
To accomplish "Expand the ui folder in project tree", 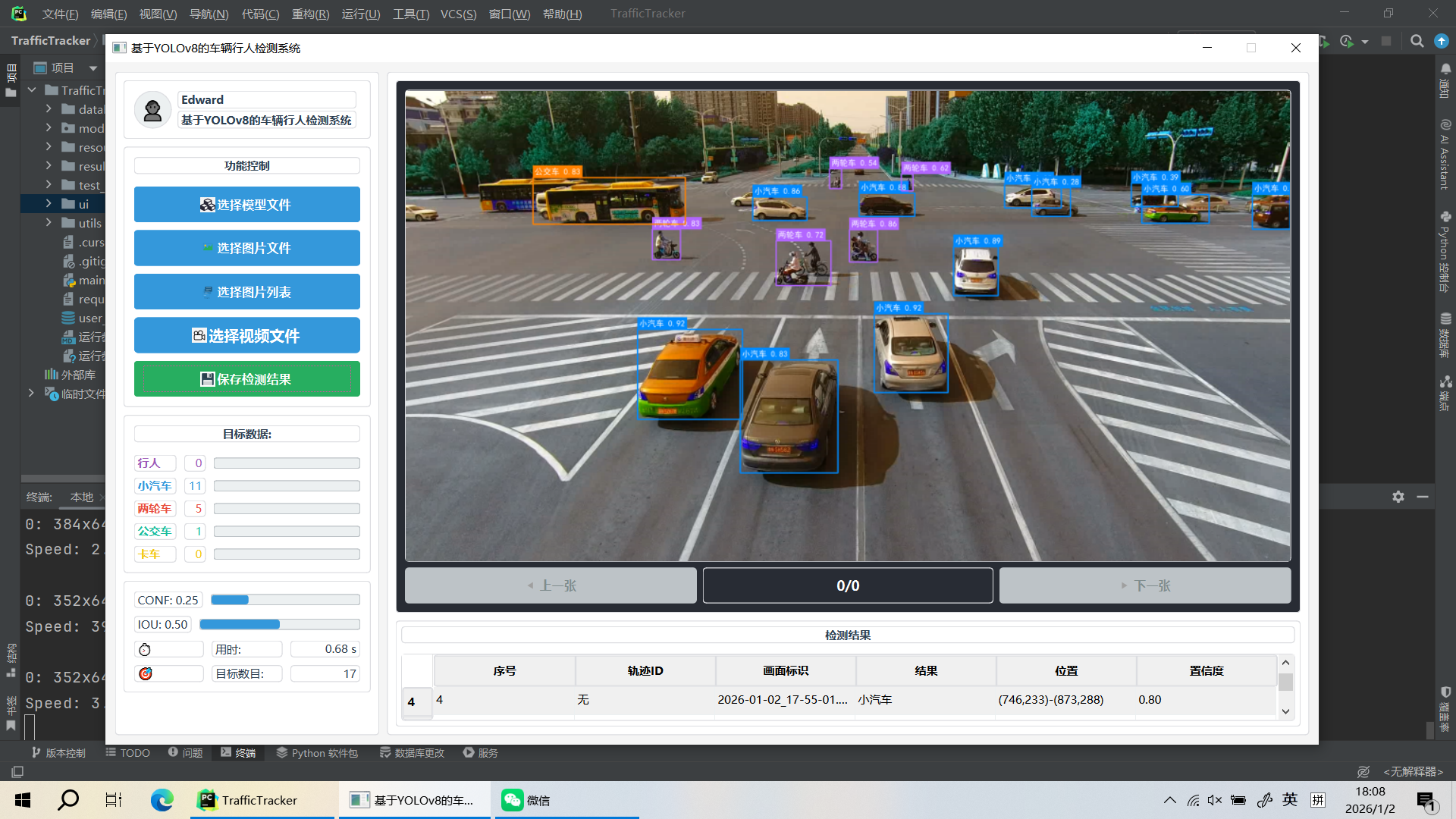I will (49, 204).
